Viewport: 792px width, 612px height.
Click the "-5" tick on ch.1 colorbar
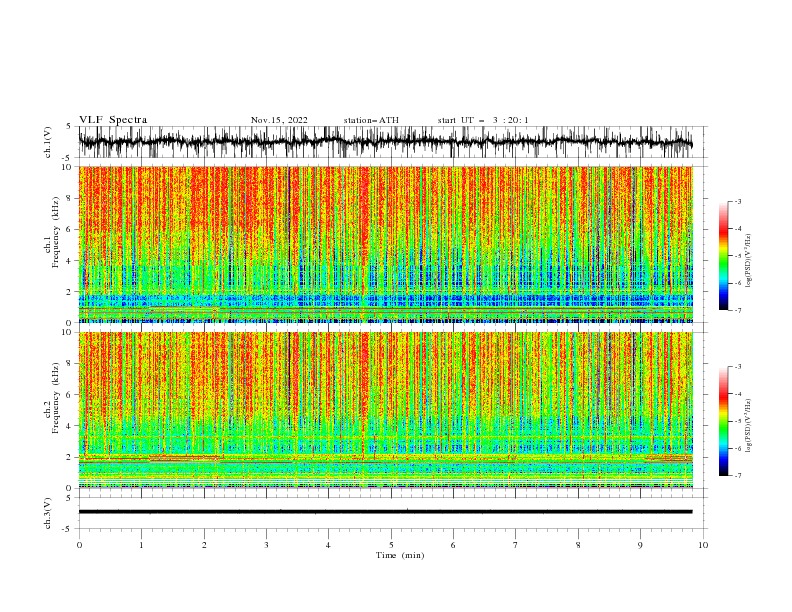738,256
